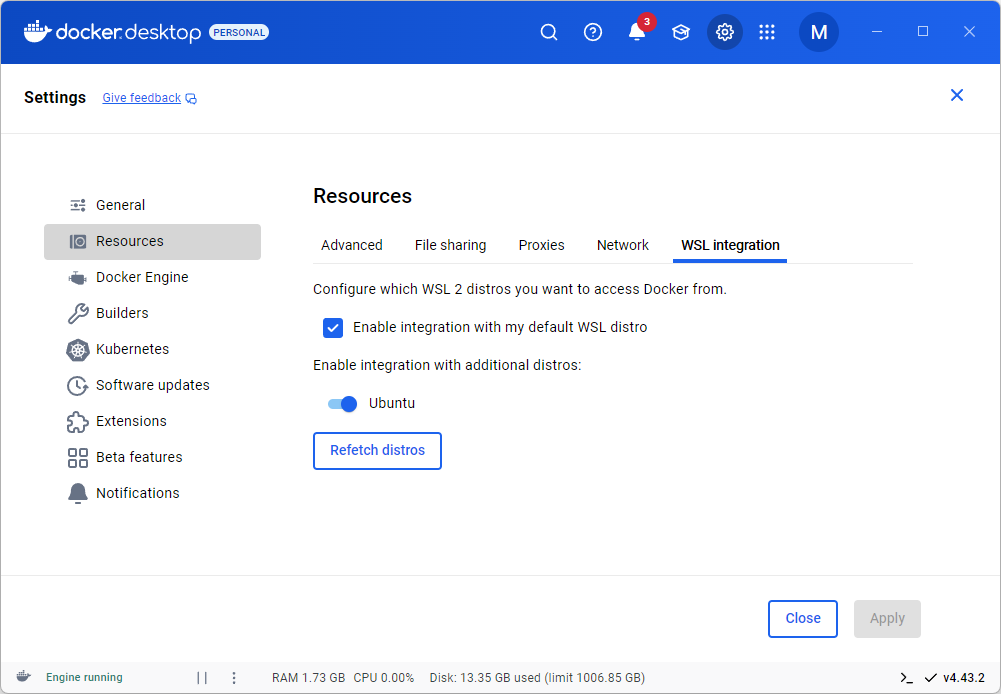Uncheck default WSL distro integration checkbox

[333, 327]
